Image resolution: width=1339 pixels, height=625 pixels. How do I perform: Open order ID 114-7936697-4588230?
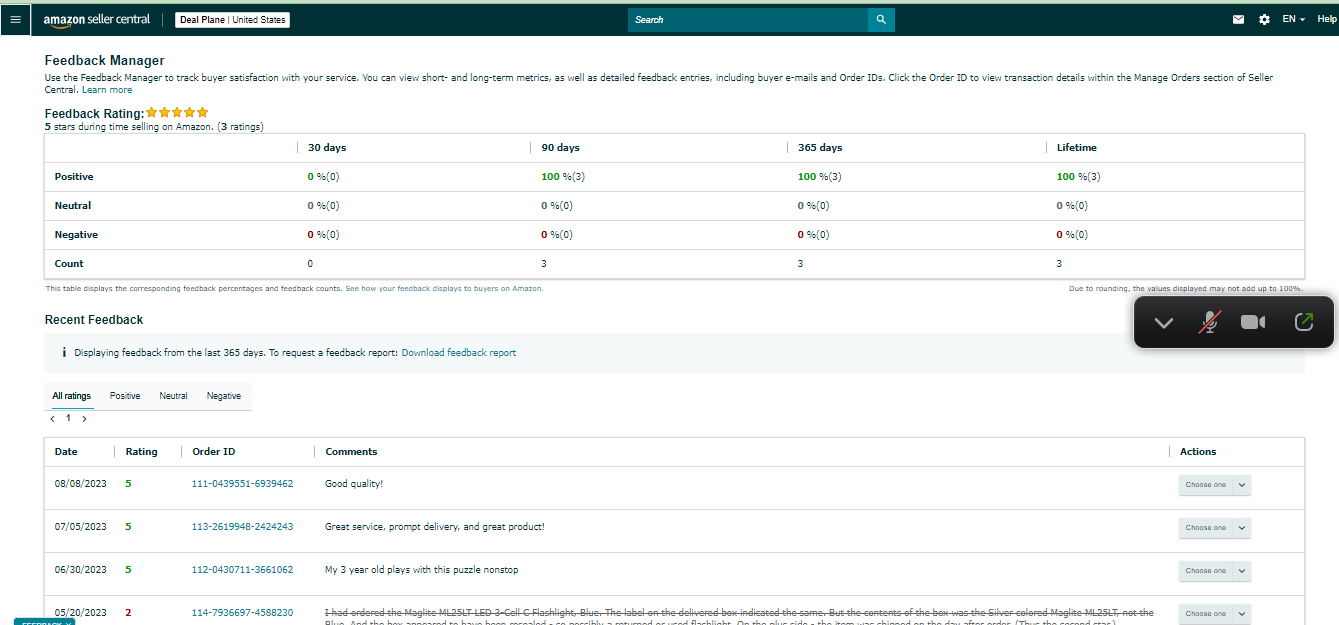242,613
